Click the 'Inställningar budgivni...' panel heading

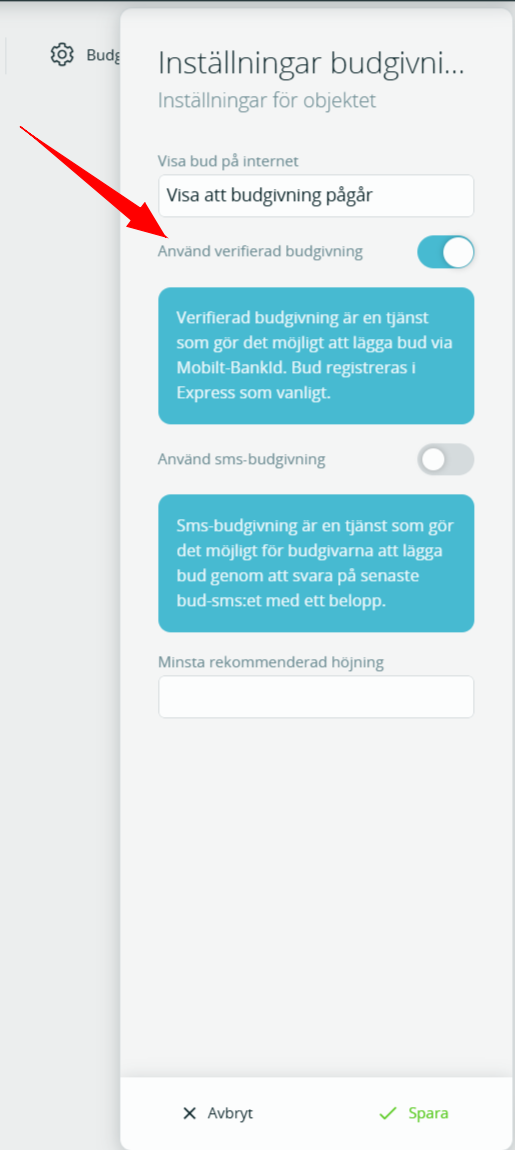312,63
